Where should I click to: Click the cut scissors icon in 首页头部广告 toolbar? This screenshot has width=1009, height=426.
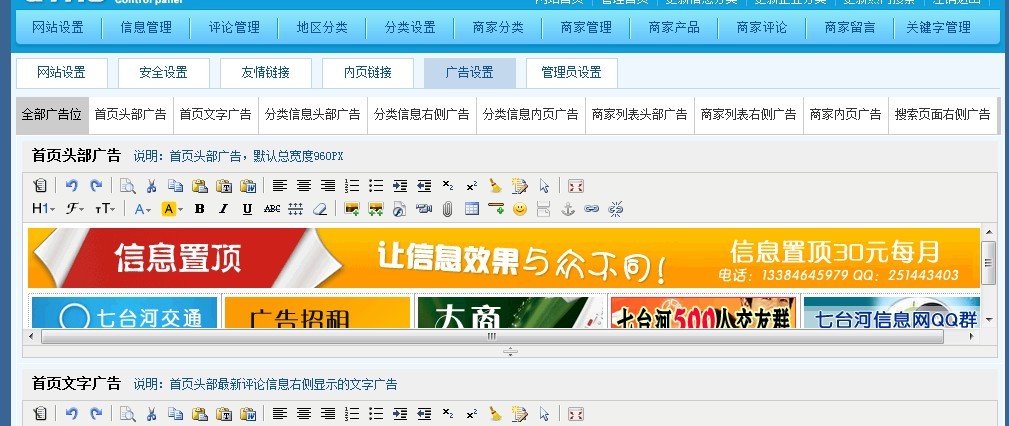(x=151, y=186)
